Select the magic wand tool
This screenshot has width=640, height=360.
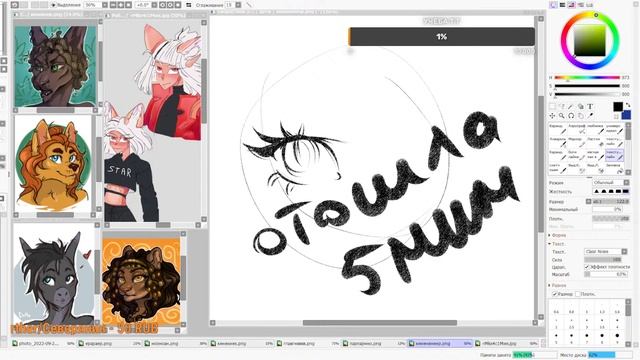pos(571,107)
